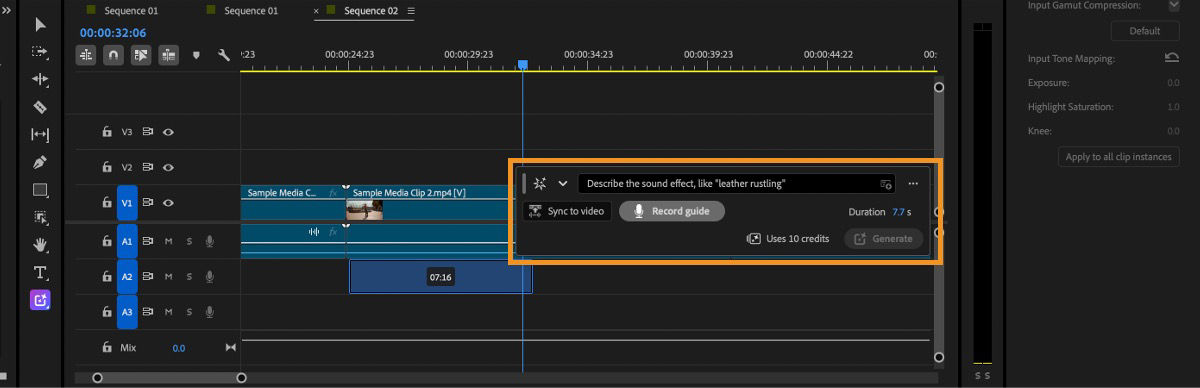Click the insert-as-nests button in timeline header

86,56
